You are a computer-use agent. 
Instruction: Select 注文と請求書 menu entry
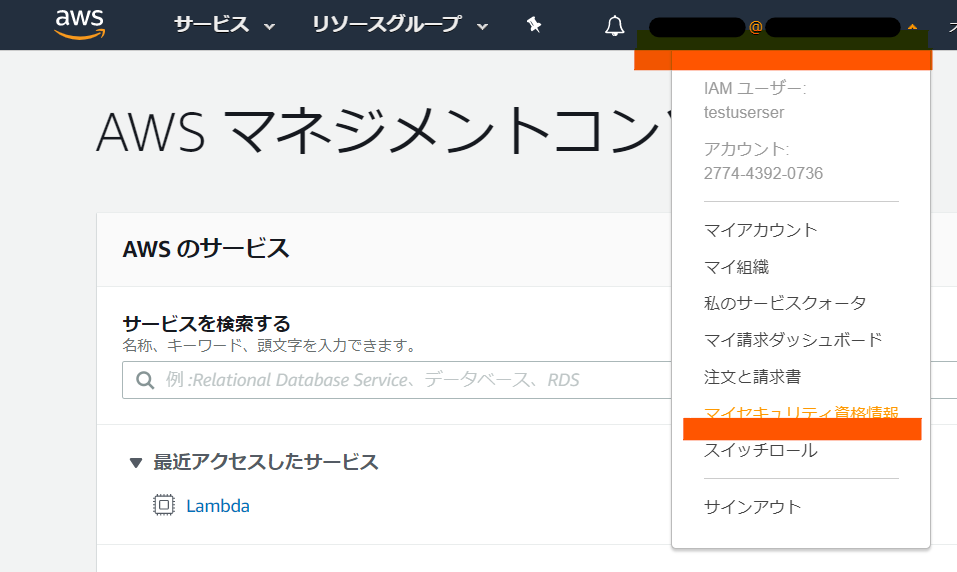pyautogui.click(x=753, y=377)
